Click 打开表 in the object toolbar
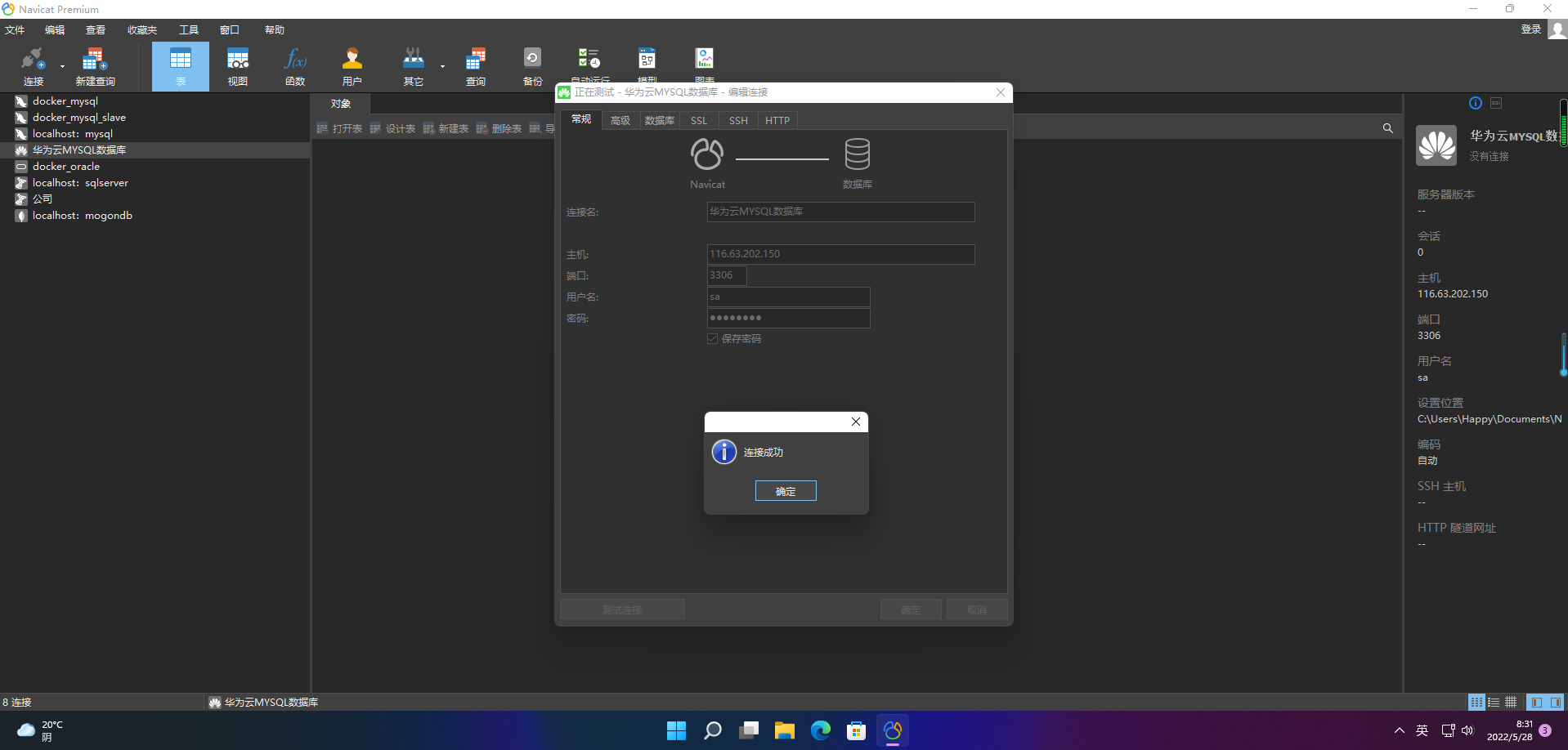1568x750 pixels. pyautogui.click(x=340, y=128)
